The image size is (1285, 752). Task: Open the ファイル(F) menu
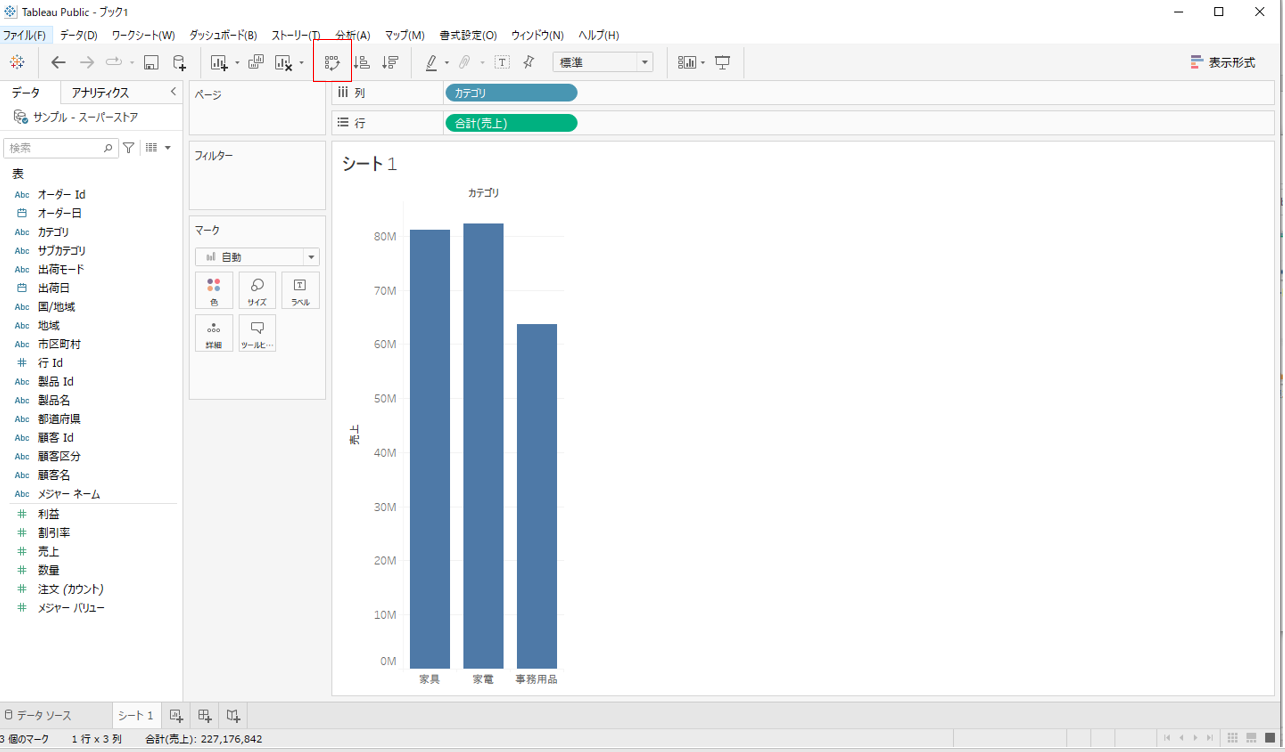24,35
